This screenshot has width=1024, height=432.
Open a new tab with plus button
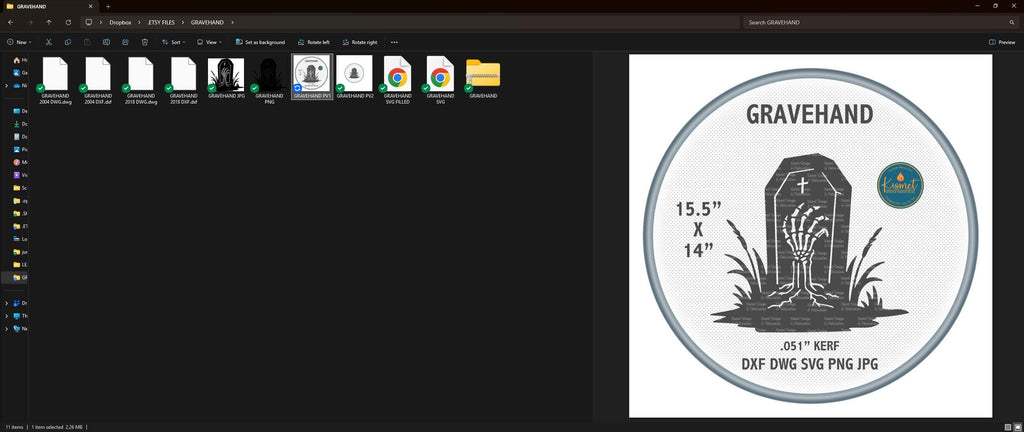(x=108, y=6)
